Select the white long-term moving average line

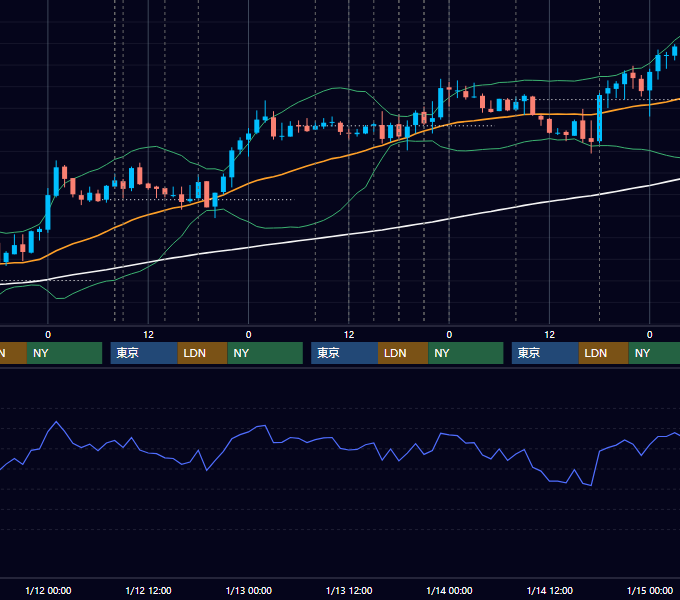click(347, 235)
